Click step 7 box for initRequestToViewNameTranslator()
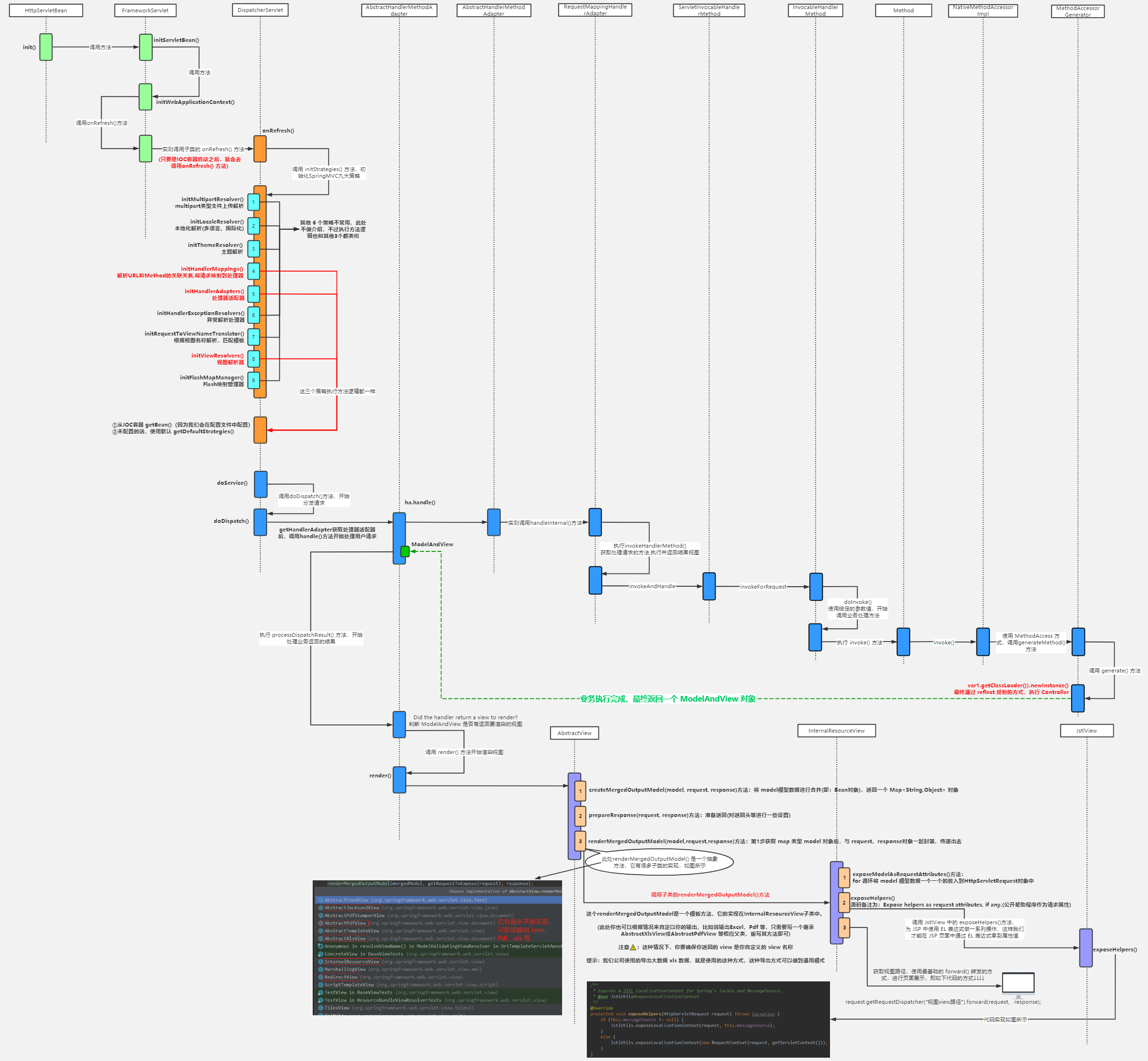 click(253, 337)
